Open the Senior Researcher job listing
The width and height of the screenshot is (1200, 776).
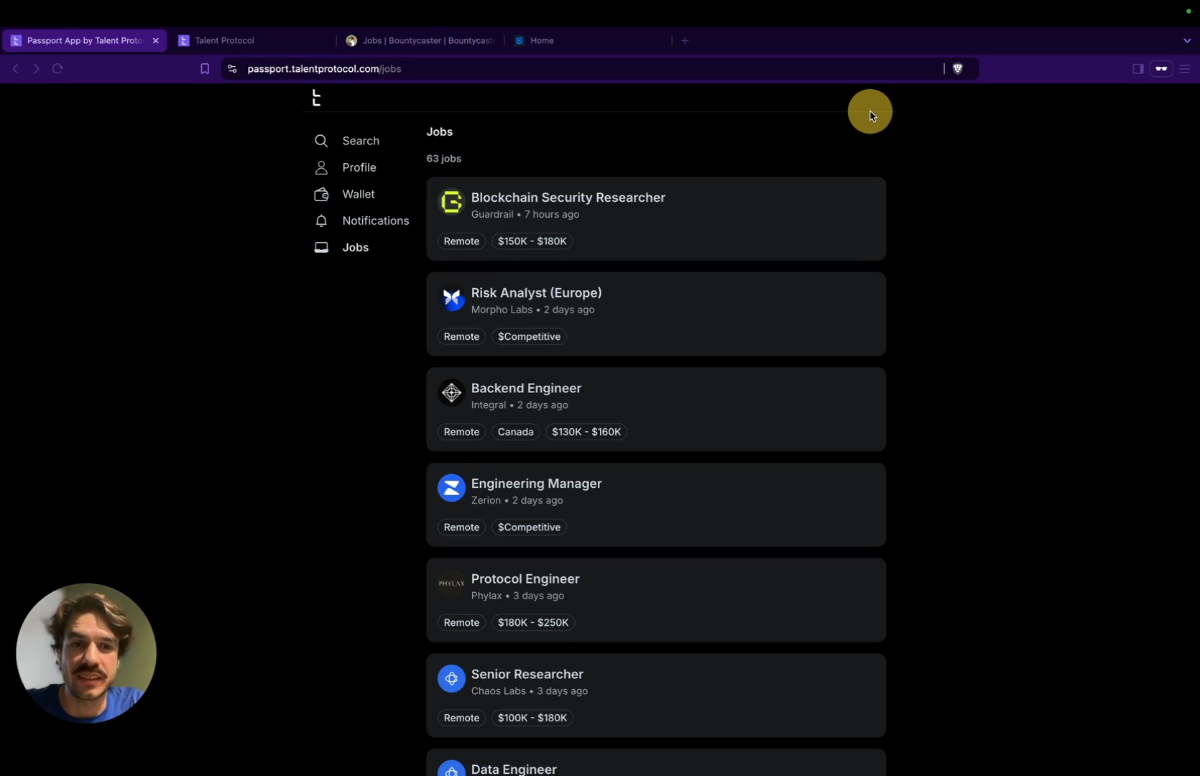coord(656,695)
